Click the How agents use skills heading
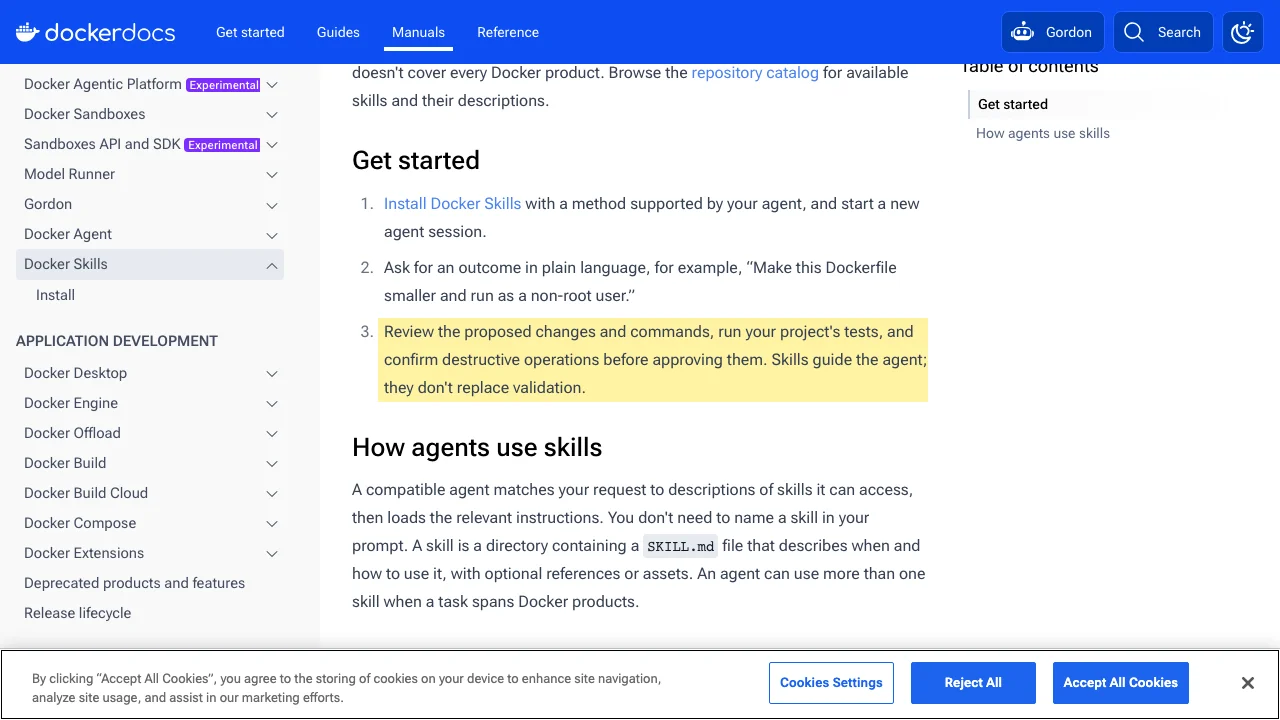 pyautogui.click(x=477, y=447)
